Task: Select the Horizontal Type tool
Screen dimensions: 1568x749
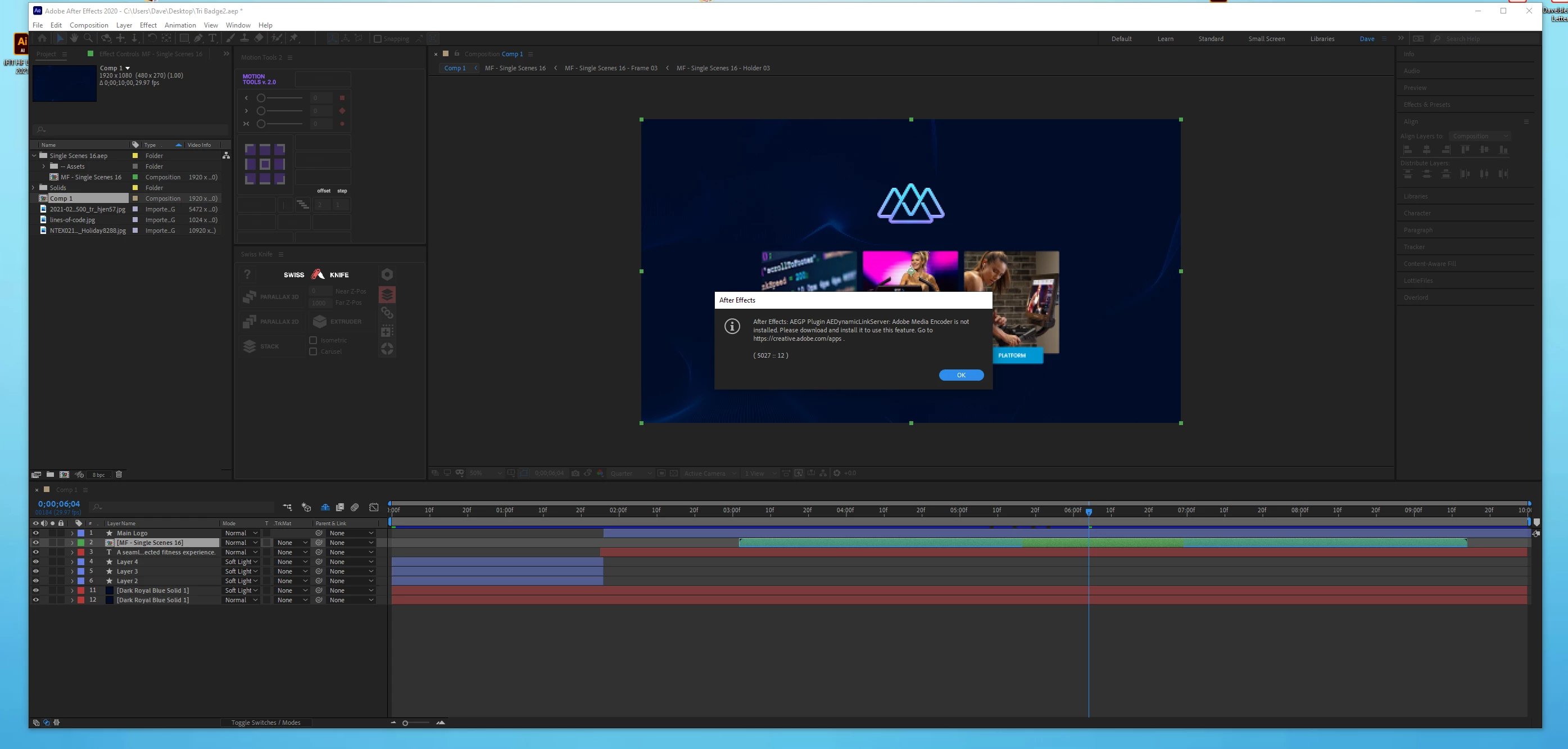Action: (212, 38)
